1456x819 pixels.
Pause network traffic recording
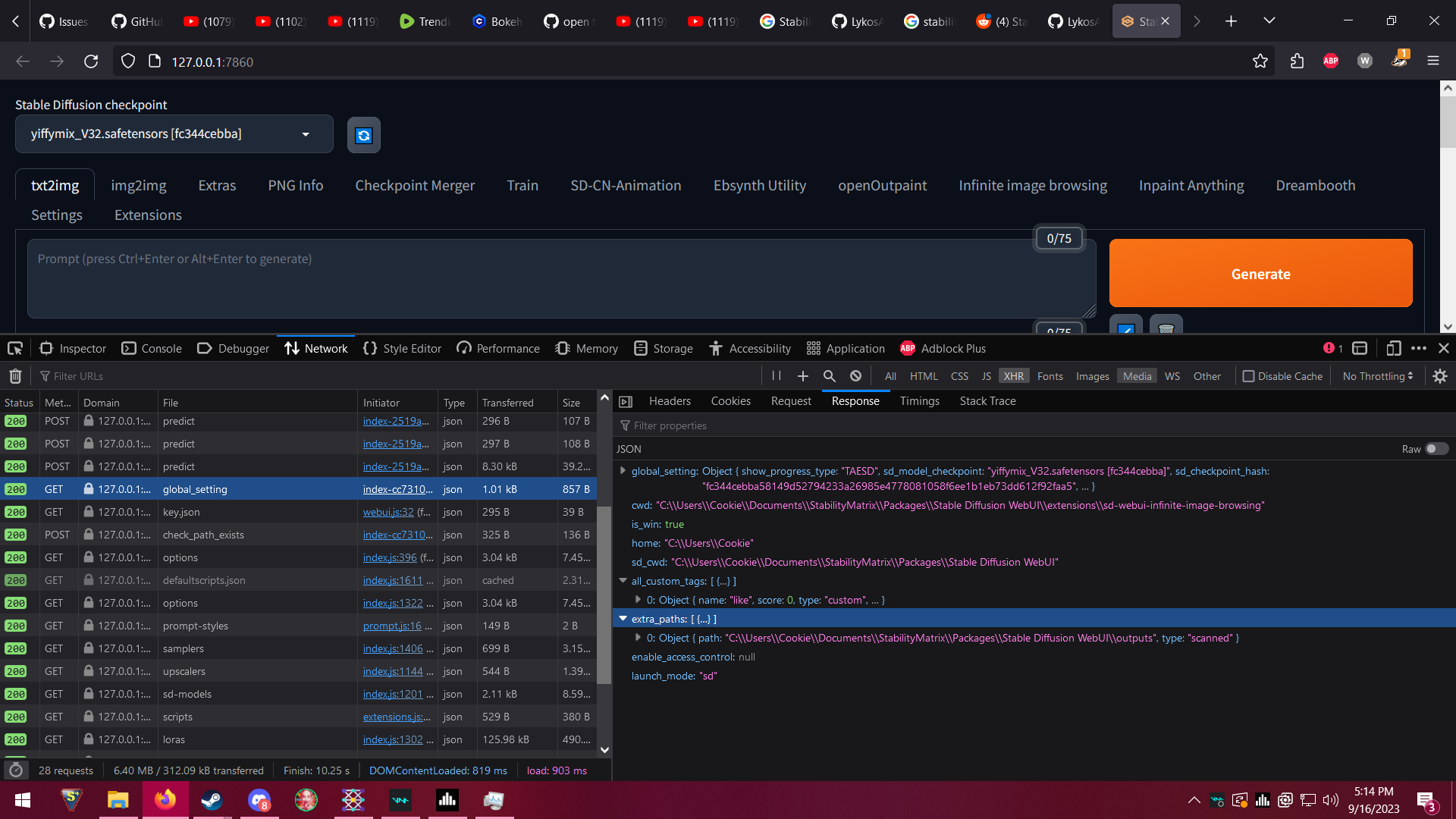[776, 375]
